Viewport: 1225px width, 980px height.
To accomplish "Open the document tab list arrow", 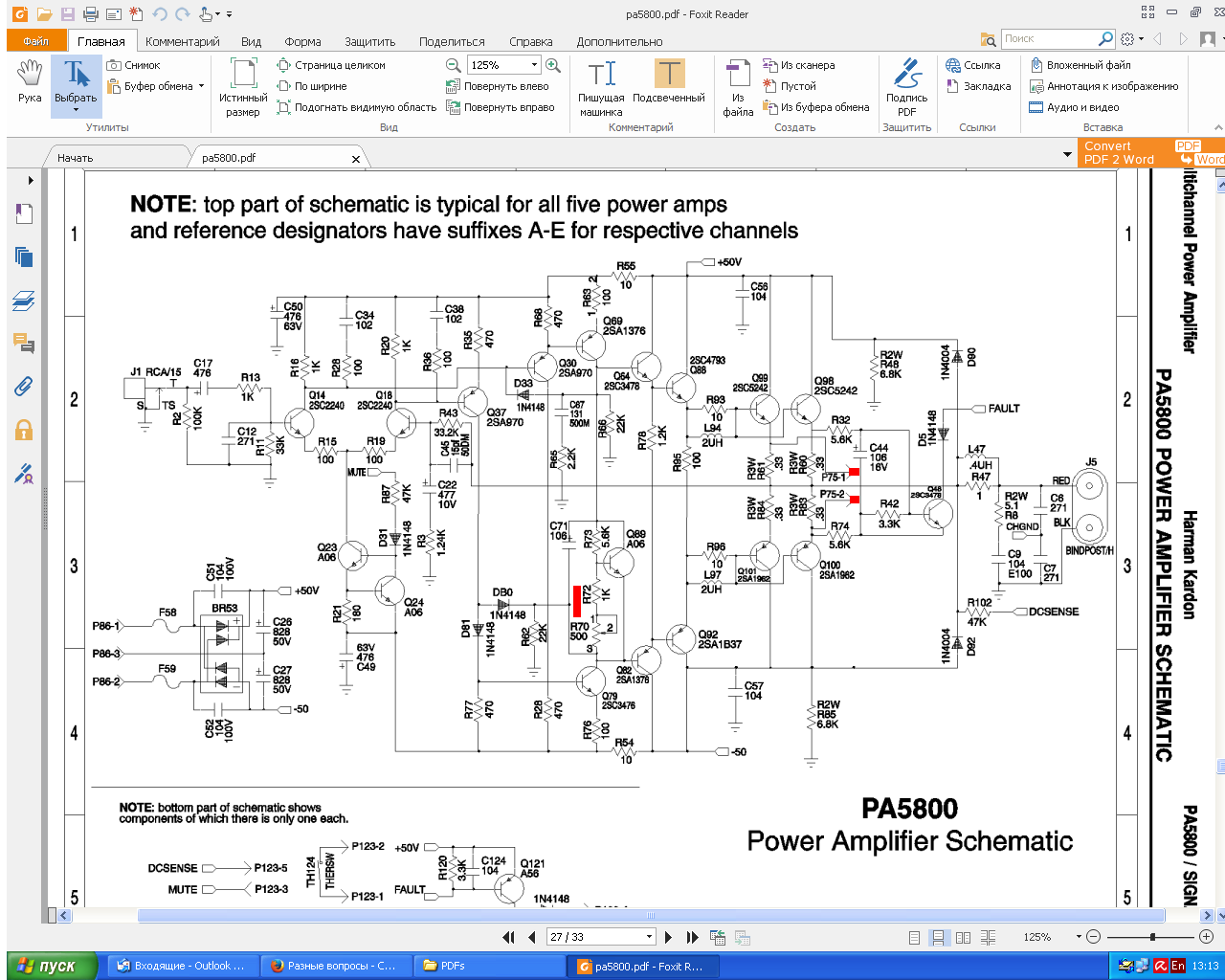I will click(1068, 154).
